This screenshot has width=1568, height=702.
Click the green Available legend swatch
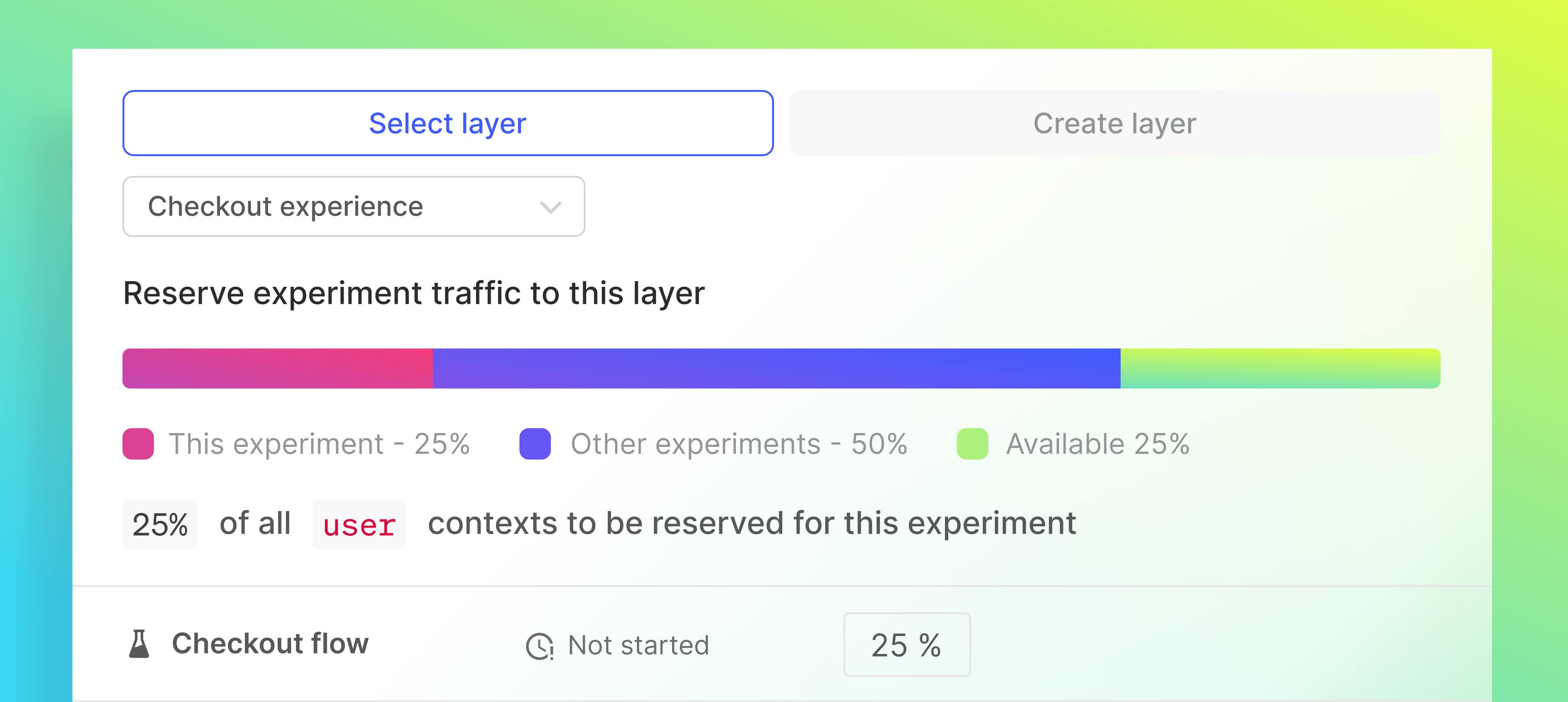pos(972,444)
